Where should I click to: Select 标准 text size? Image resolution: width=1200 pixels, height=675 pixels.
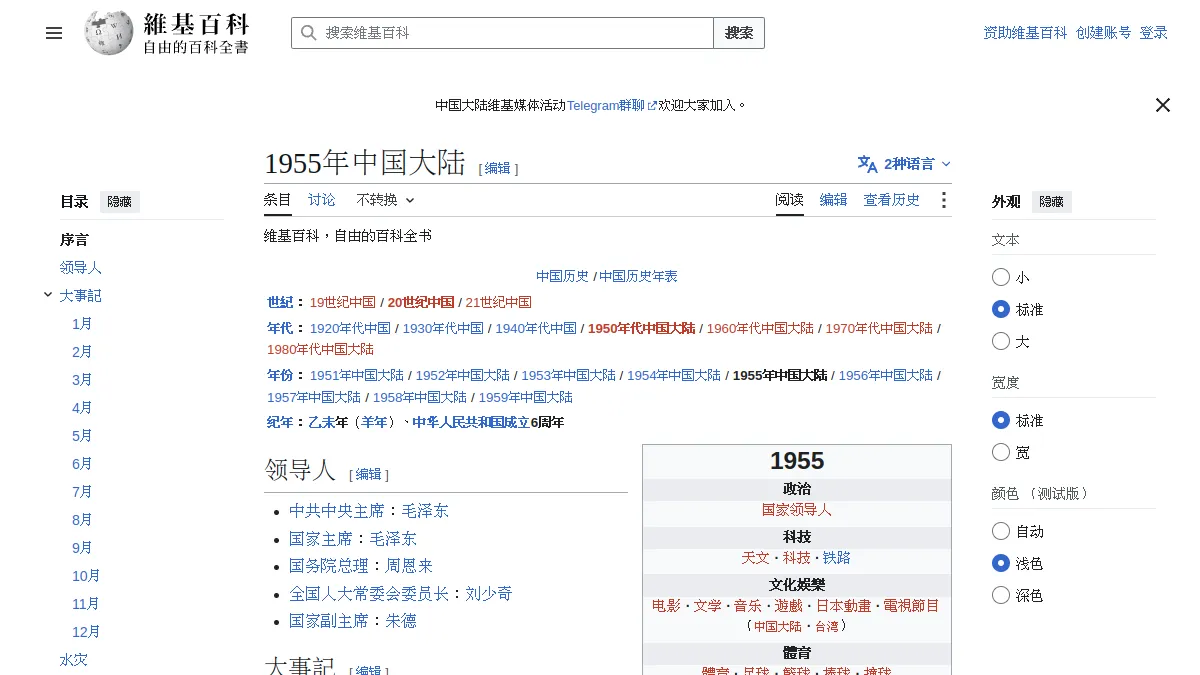tap(1001, 309)
